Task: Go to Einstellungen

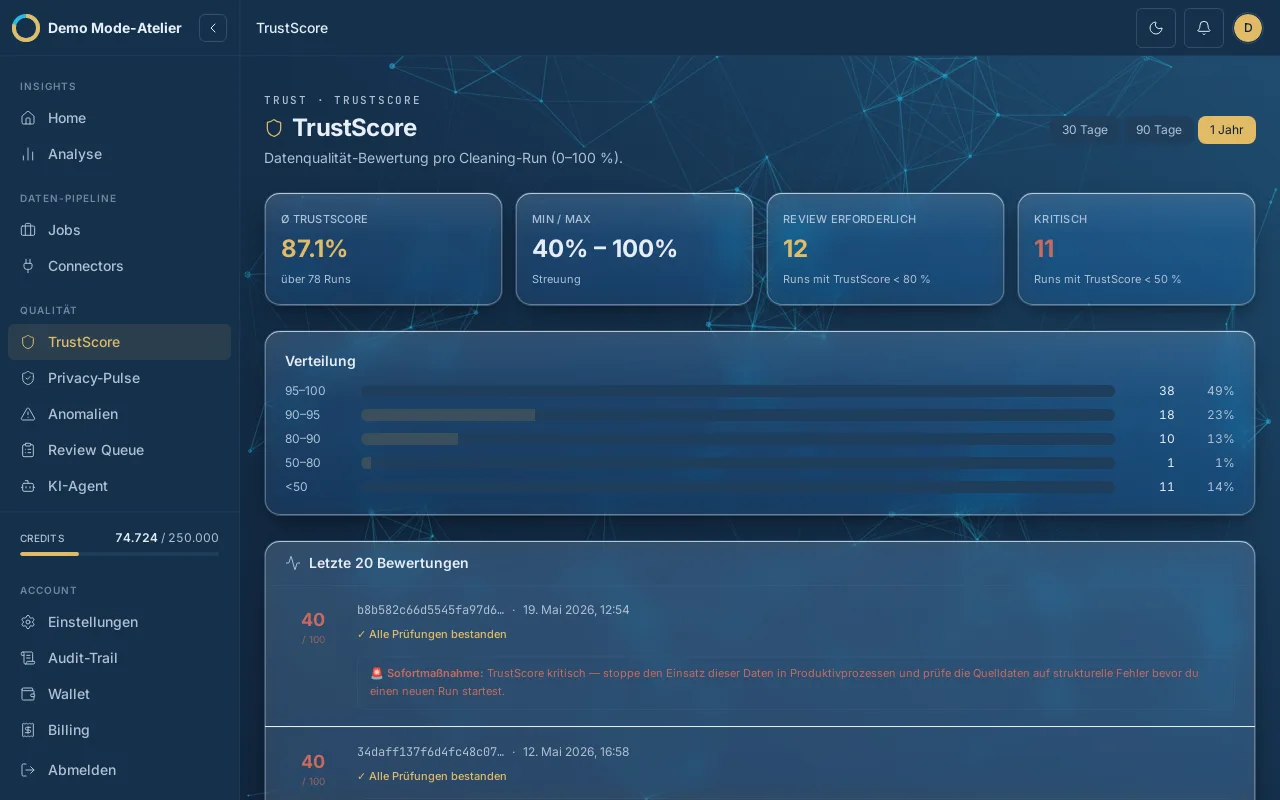Action: (x=119, y=622)
